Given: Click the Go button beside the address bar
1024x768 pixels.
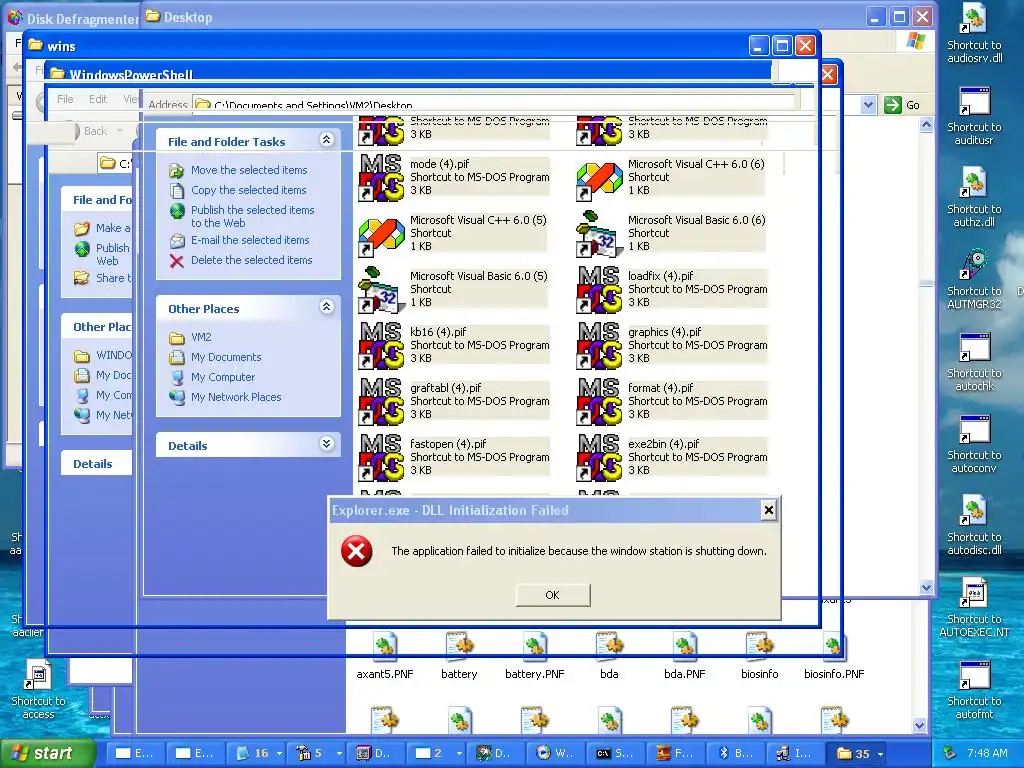Looking at the screenshot, I should [902, 104].
